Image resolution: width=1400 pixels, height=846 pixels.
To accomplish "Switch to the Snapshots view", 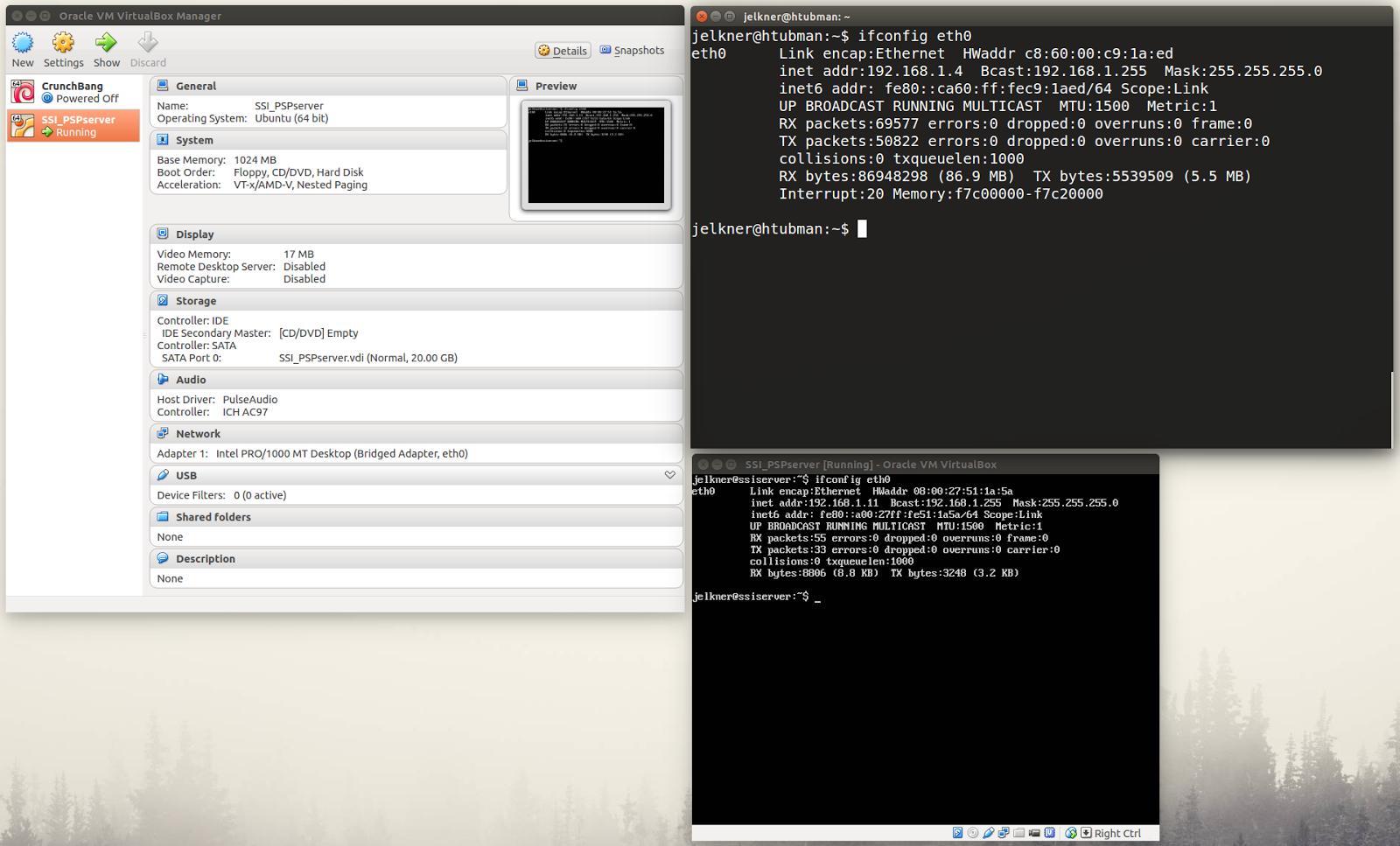I will [x=632, y=51].
